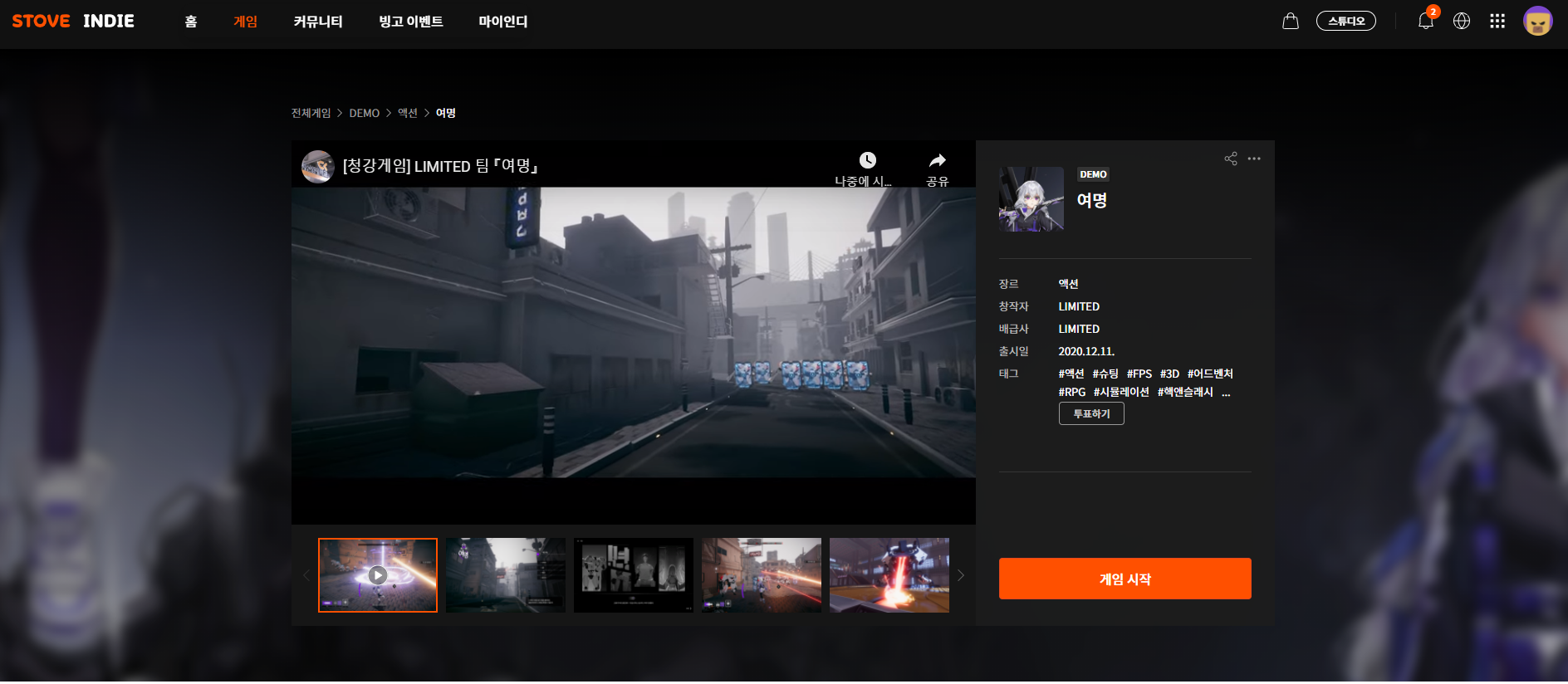The height and width of the screenshot is (684, 1568).
Task: Click the user profile avatar
Action: [x=1537, y=22]
